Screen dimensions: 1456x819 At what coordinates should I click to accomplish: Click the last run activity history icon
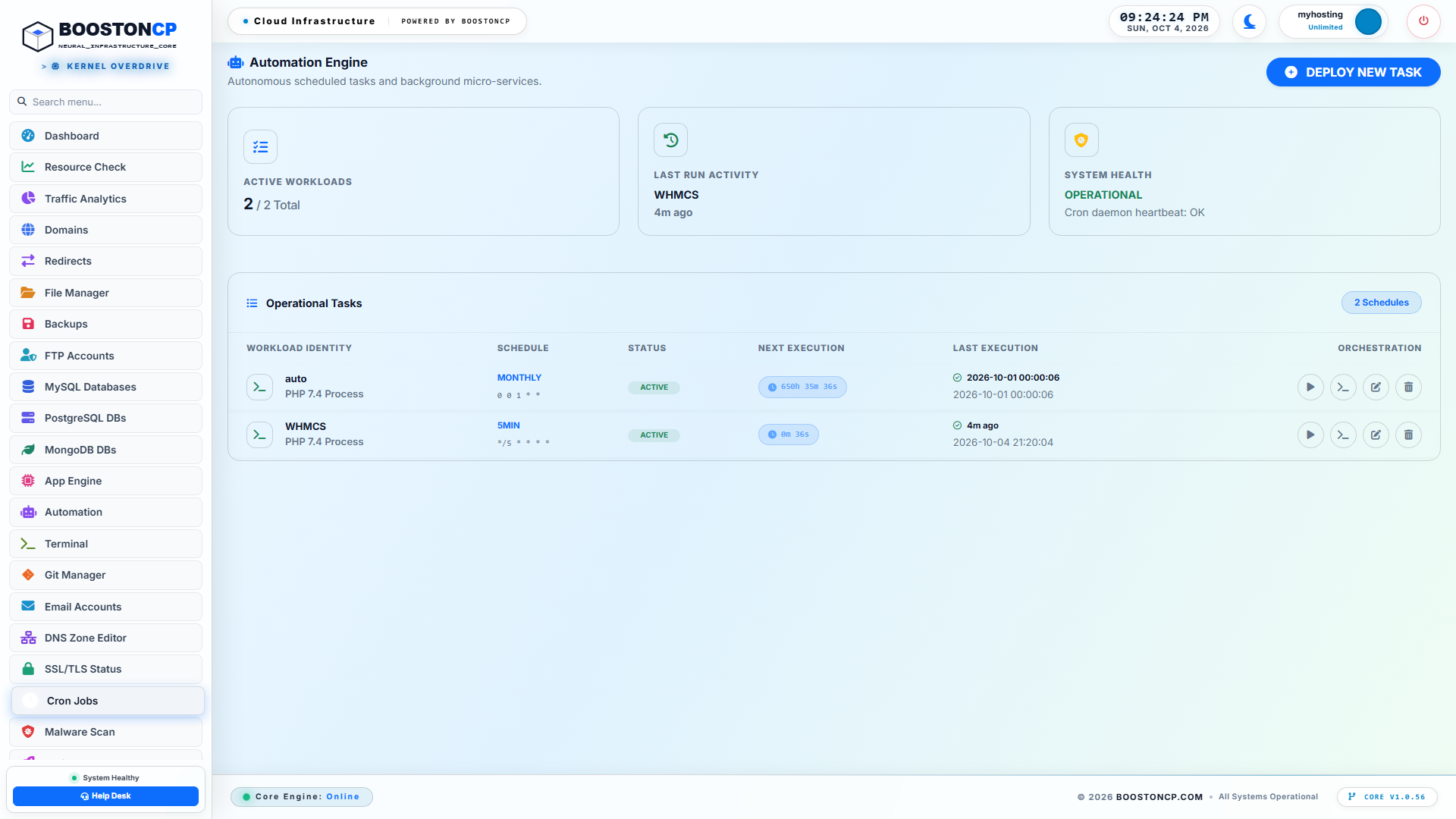tap(670, 140)
